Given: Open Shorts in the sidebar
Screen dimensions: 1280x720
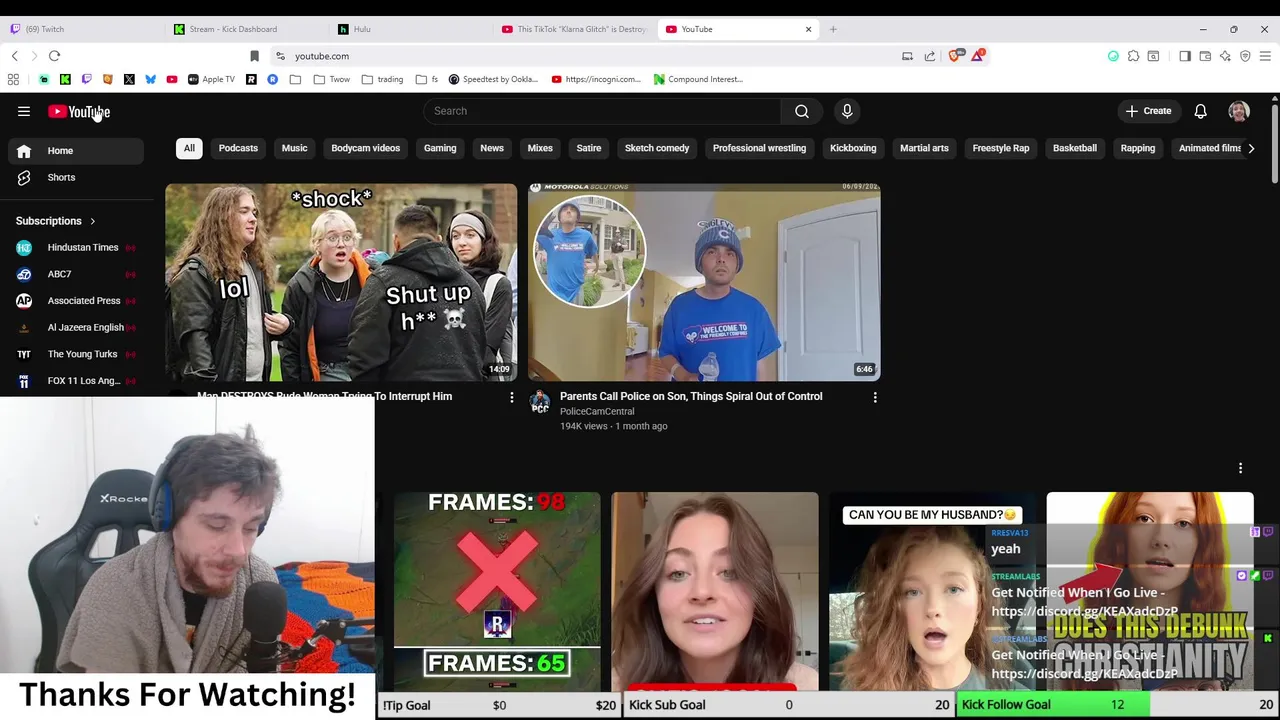Looking at the screenshot, I should click(75, 177).
